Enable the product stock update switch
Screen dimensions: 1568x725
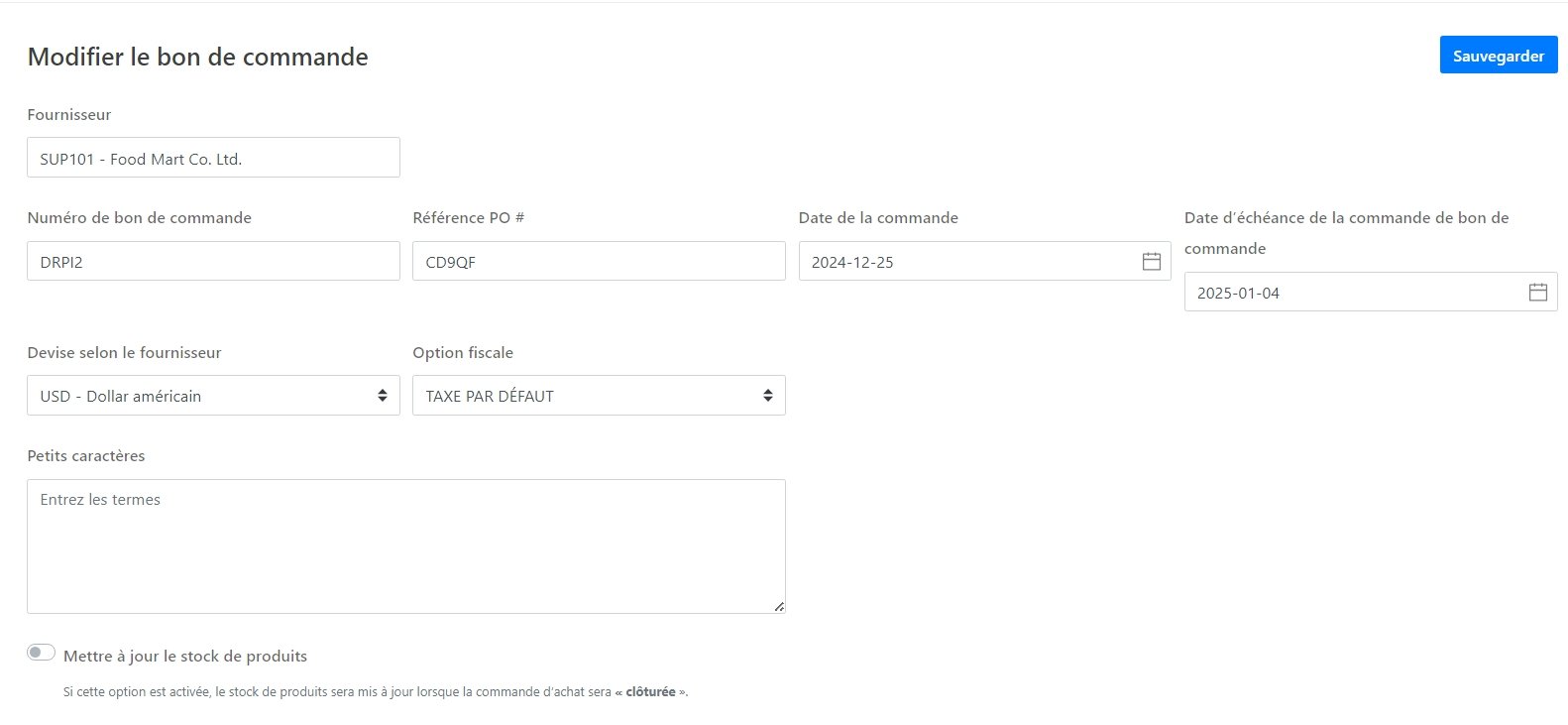(x=41, y=653)
